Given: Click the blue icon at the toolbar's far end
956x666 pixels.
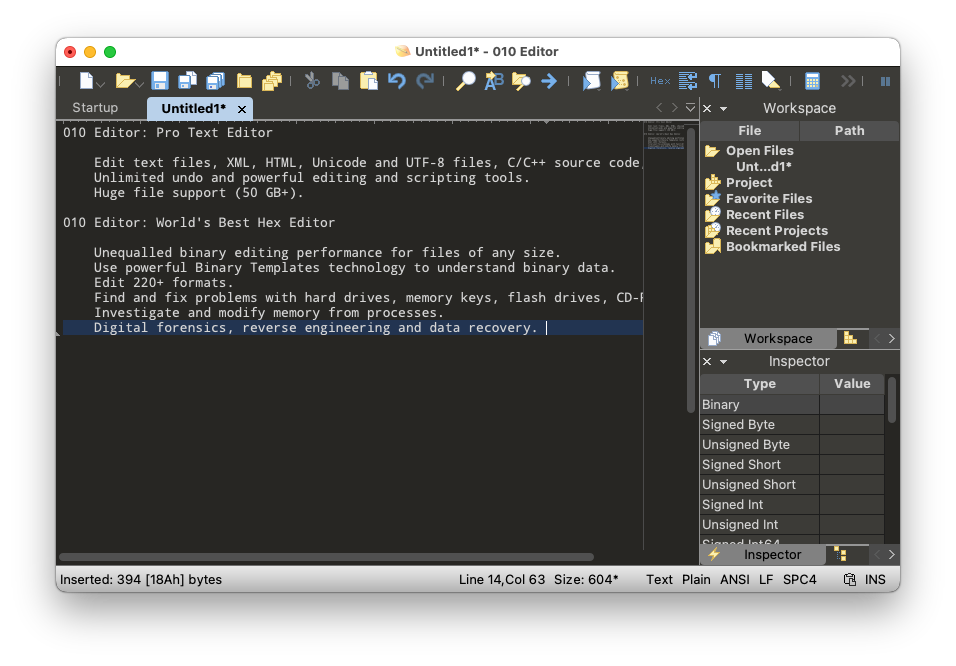Looking at the screenshot, I should [885, 81].
